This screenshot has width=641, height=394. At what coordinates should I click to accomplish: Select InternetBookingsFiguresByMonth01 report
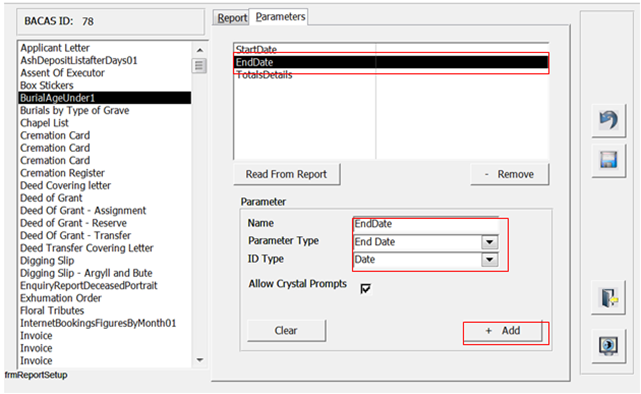click(105, 323)
